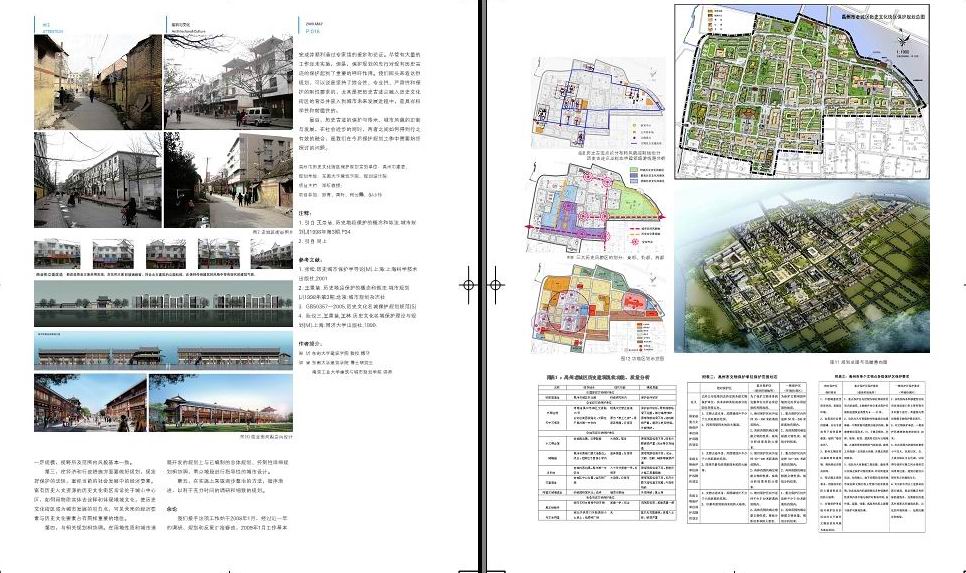Click the right page registration crosshair mark

[x=497, y=285]
